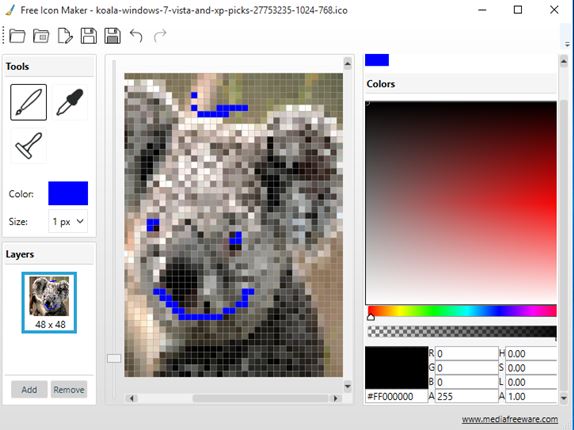Viewport: 574px width, 430px height.
Task: Click the Remove layer button
Action: (x=69, y=389)
